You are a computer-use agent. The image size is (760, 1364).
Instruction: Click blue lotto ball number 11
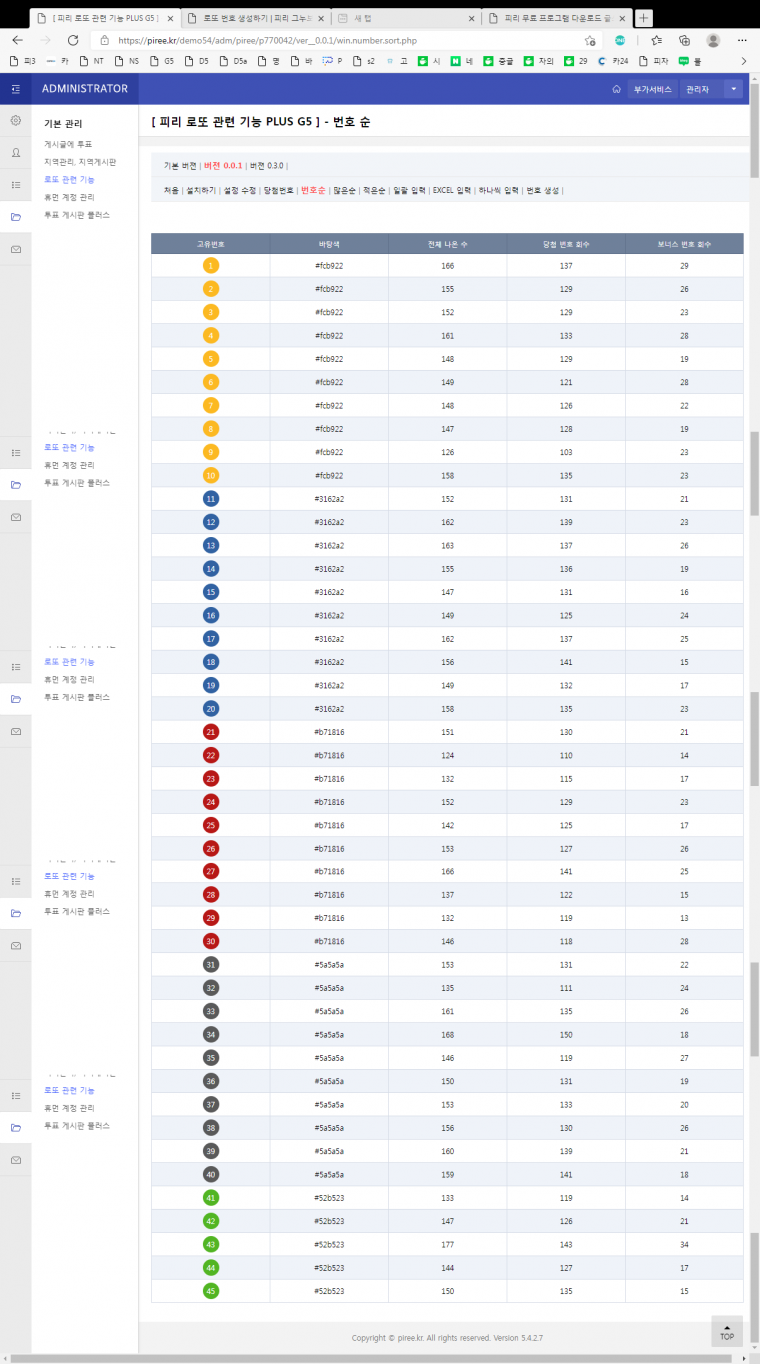click(211, 498)
